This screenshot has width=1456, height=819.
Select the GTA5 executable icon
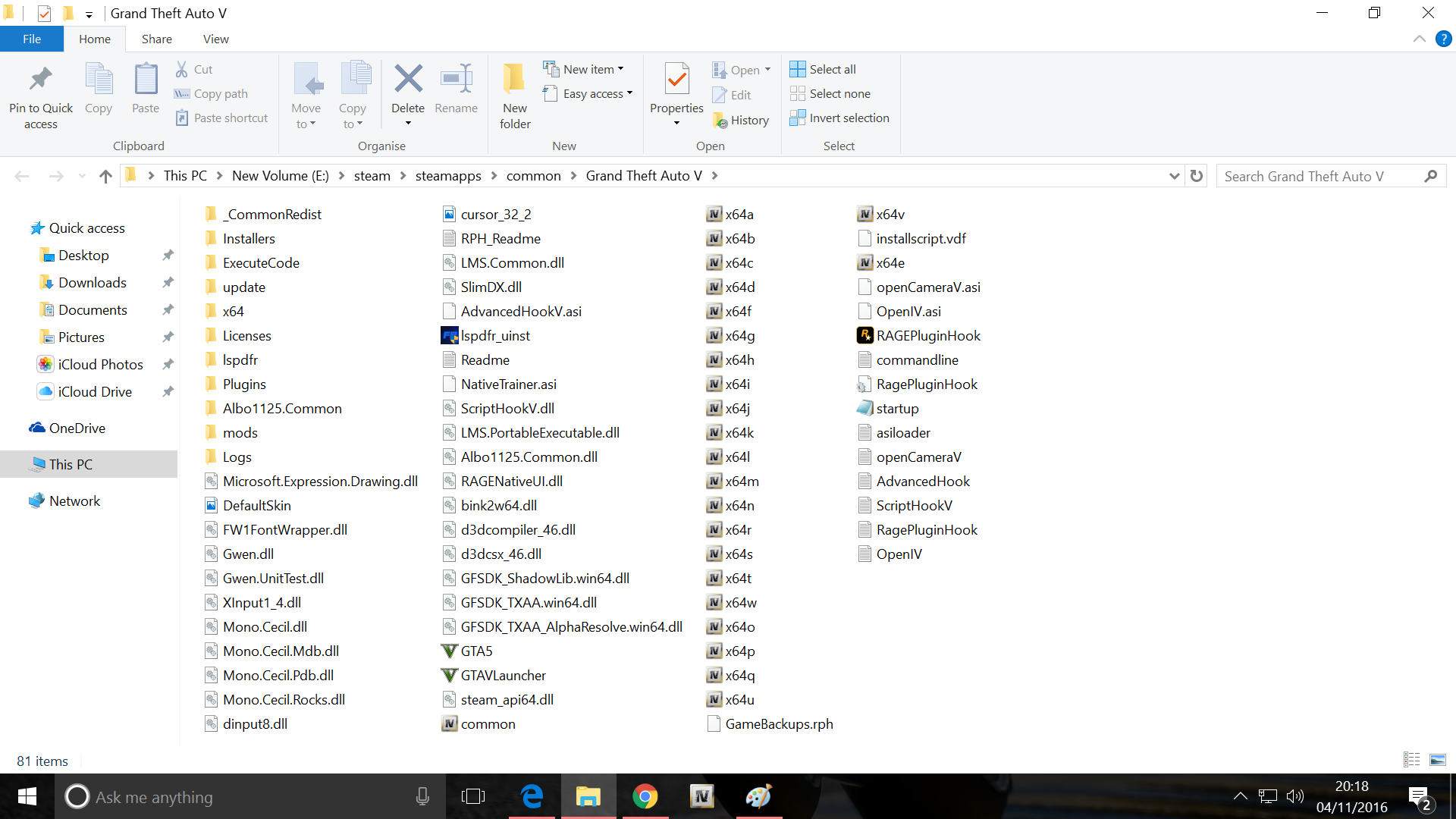click(x=449, y=651)
